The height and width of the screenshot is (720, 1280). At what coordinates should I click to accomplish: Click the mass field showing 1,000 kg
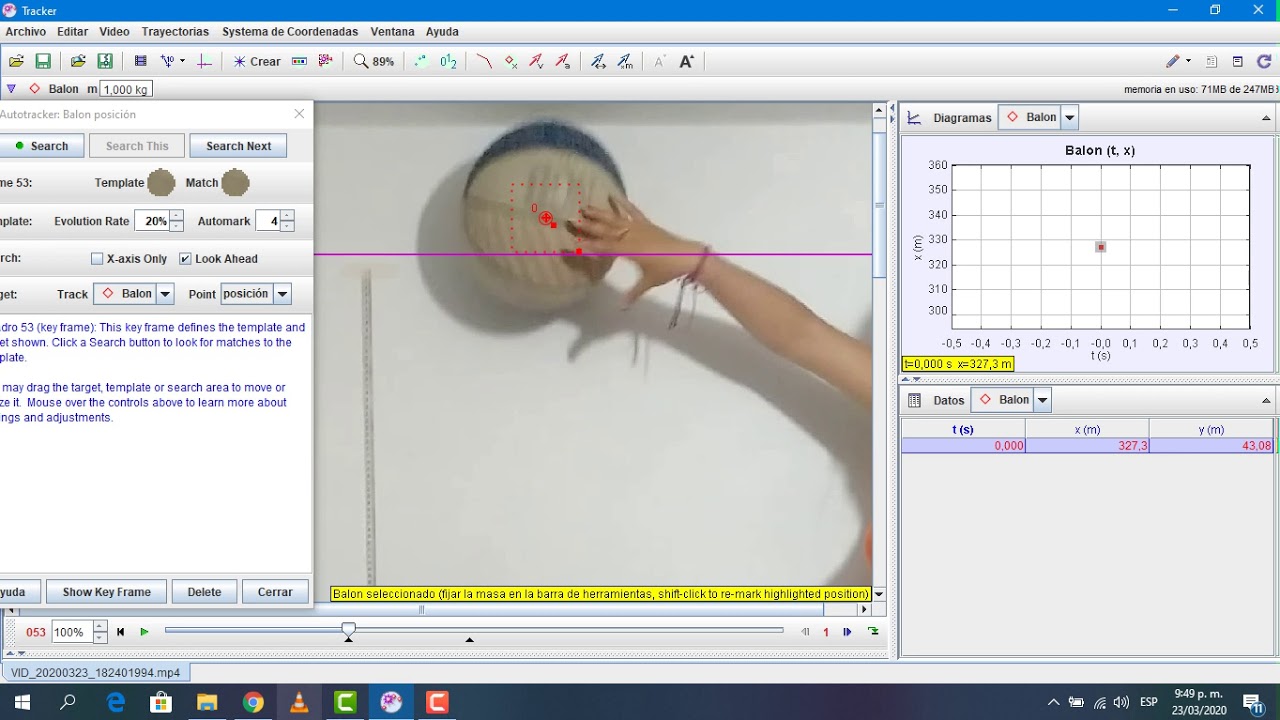125,89
